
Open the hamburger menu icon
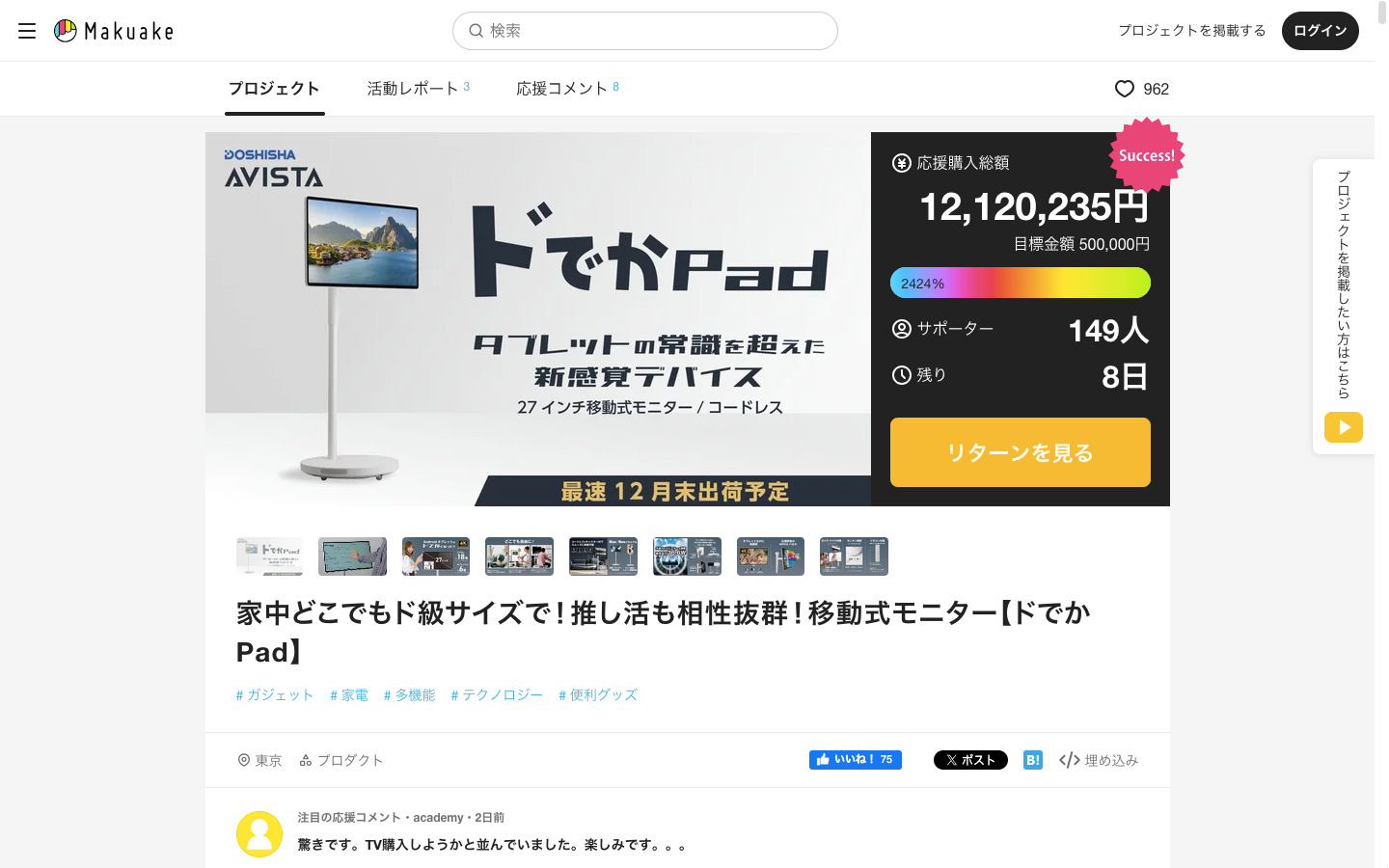27,31
